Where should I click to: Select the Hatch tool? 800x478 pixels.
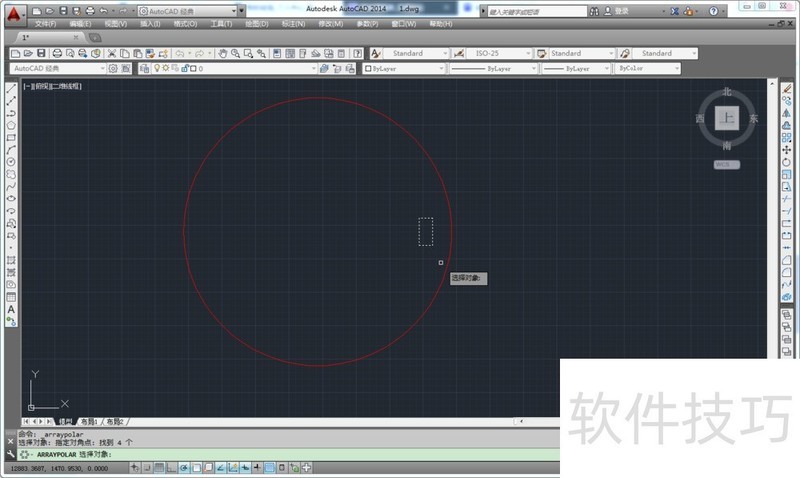(x=11, y=260)
